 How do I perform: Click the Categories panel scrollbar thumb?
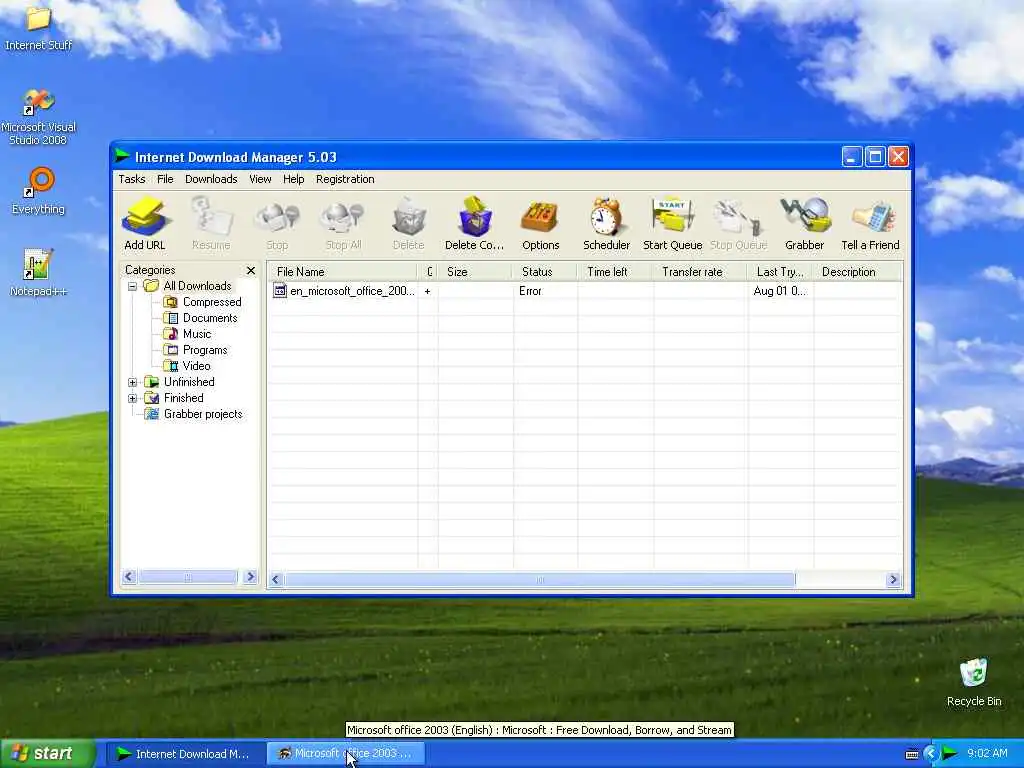click(x=188, y=577)
